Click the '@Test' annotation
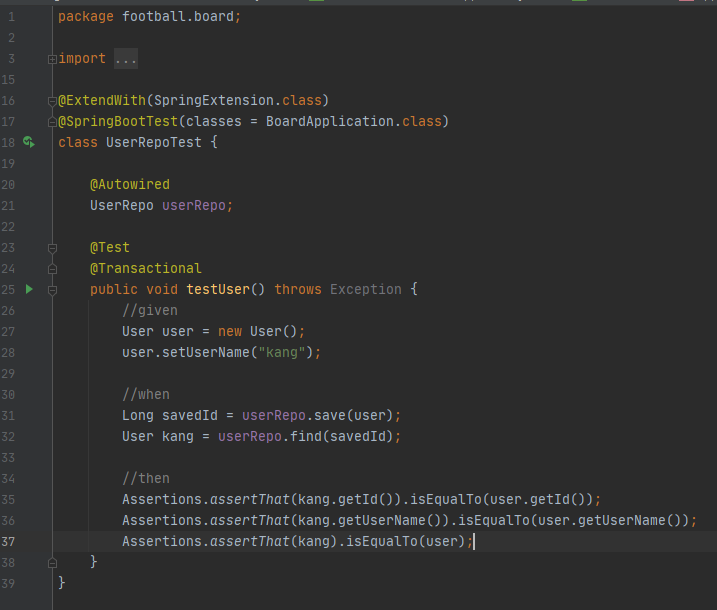This screenshot has width=717, height=610. 110,248
